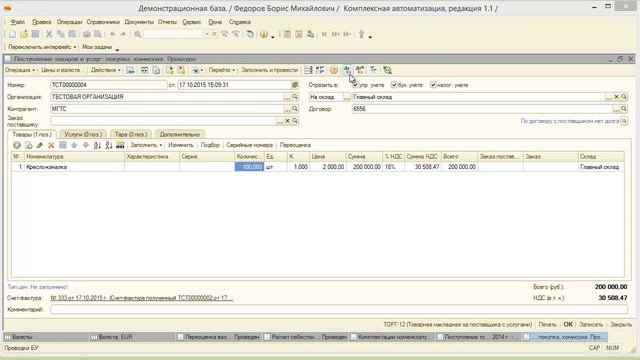Toggle the упр. учете checkbox
The image size is (640, 360).
point(355,85)
